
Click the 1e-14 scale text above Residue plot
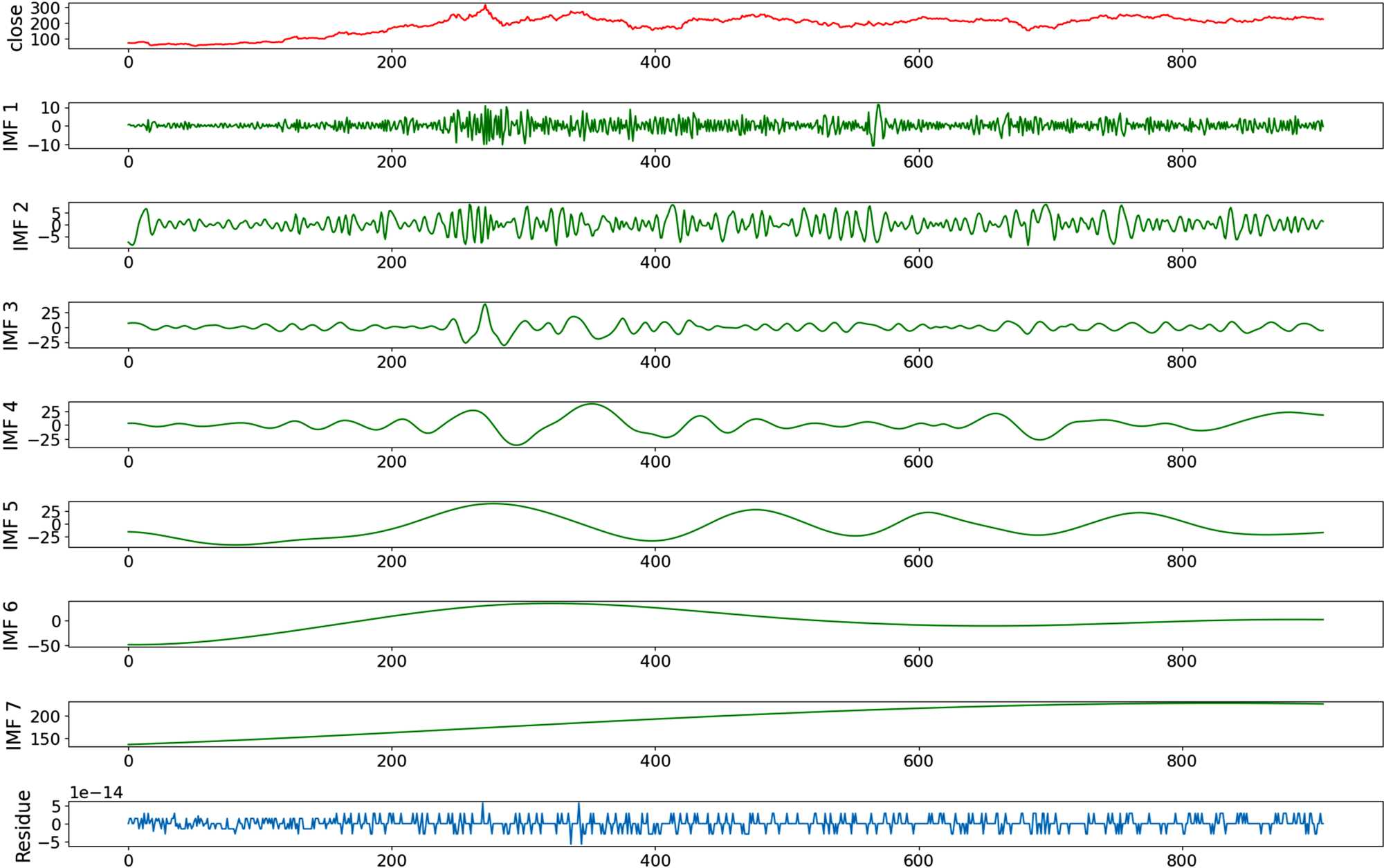tap(96, 793)
